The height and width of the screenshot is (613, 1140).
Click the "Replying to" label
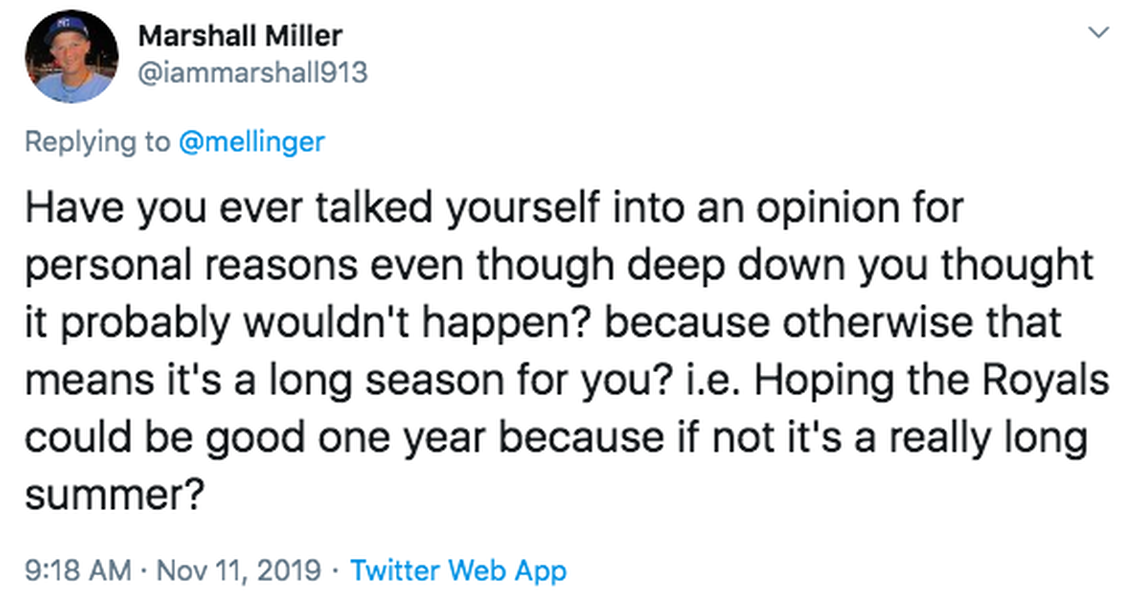click(x=97, y=142)
